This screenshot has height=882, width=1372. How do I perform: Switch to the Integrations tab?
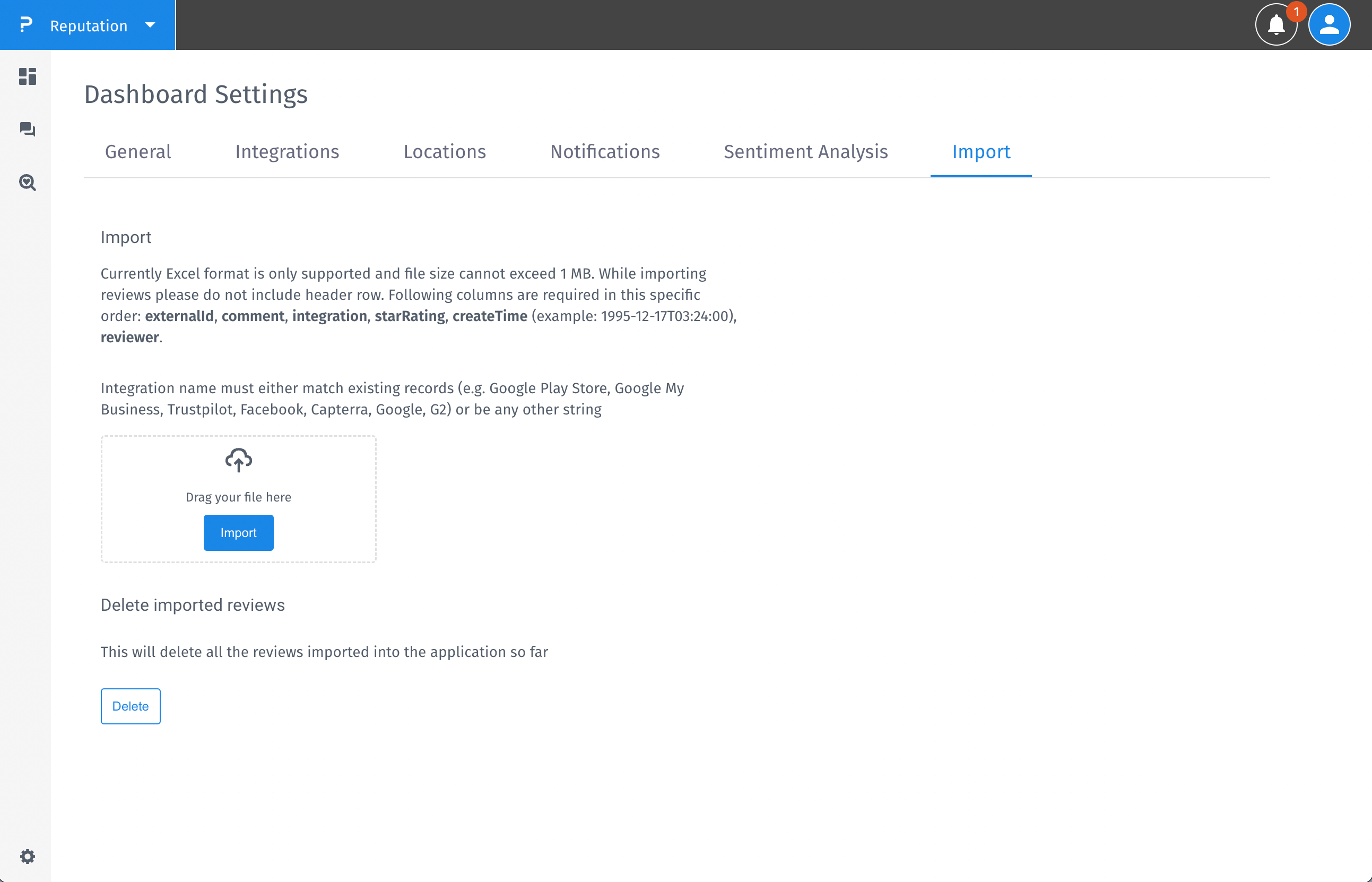(287, 152)
